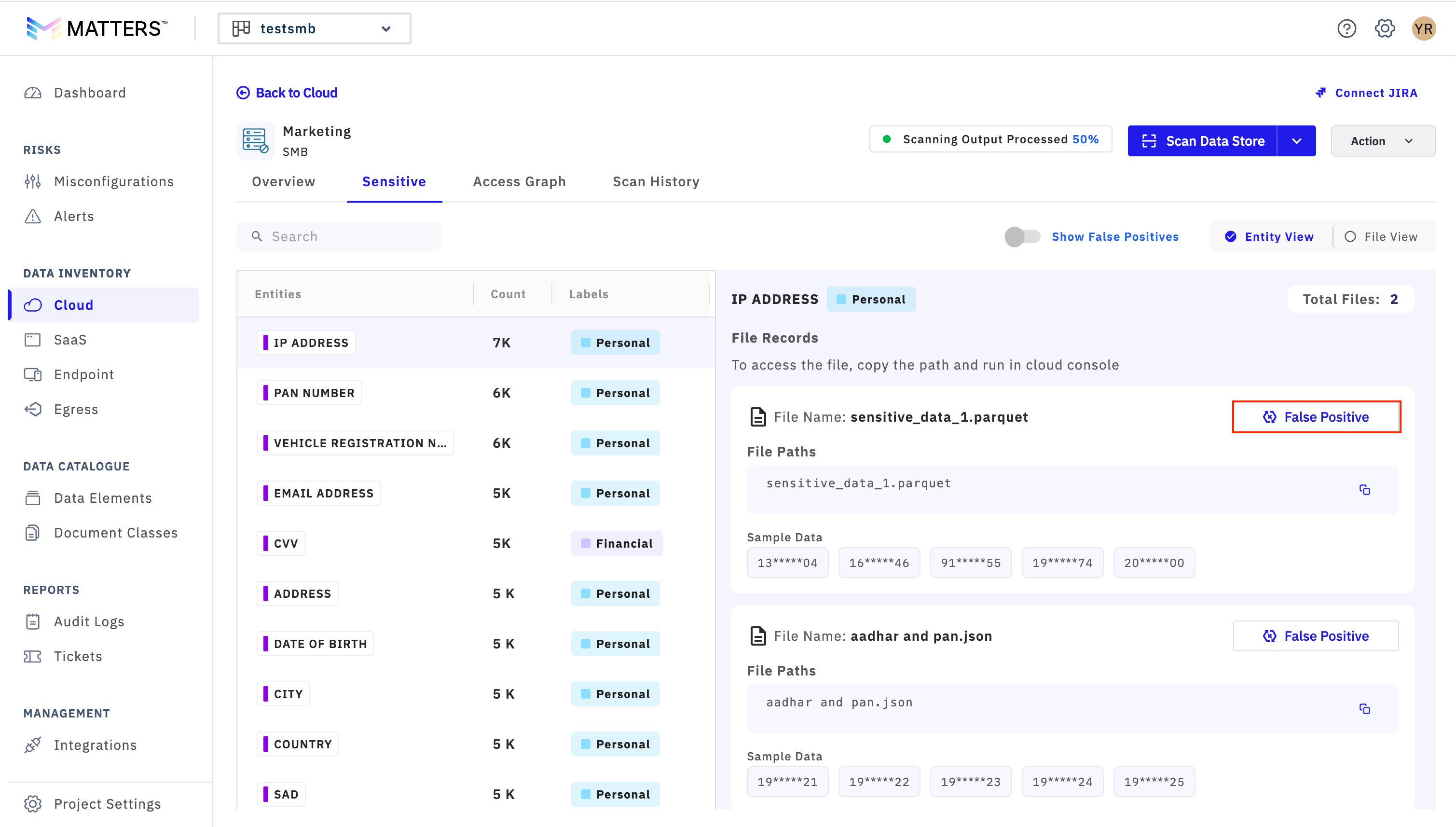Click the SaaS window icon
1456x827 pixels.
click(33, 340)
